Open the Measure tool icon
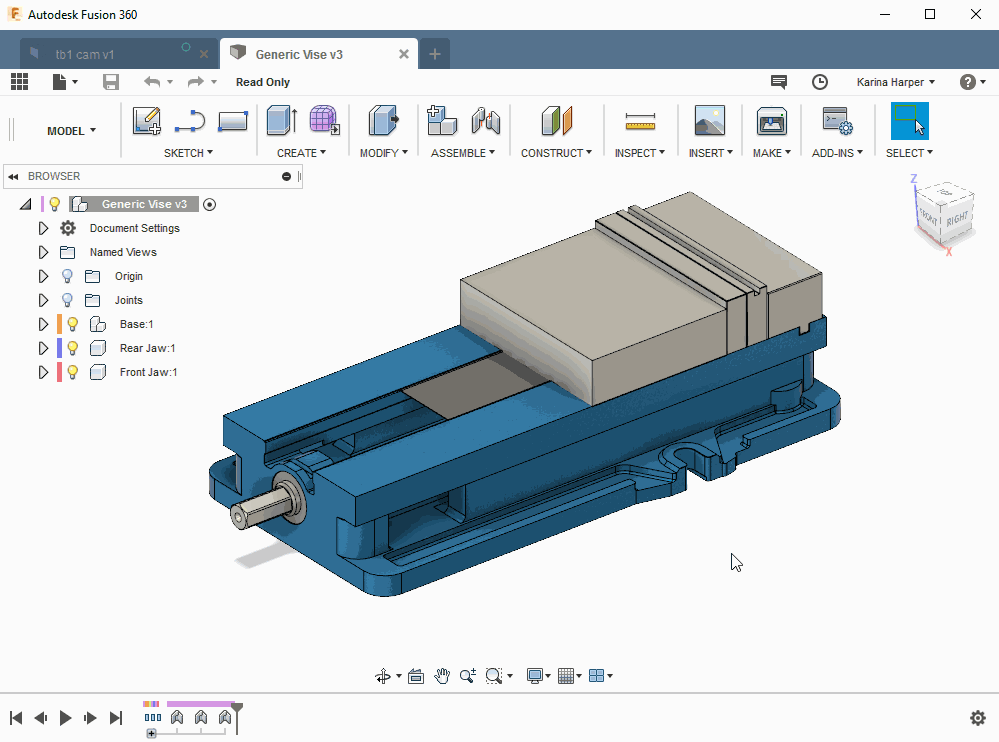Image resolution: width=999 pixels, height=742 pixels. point(640,121)
